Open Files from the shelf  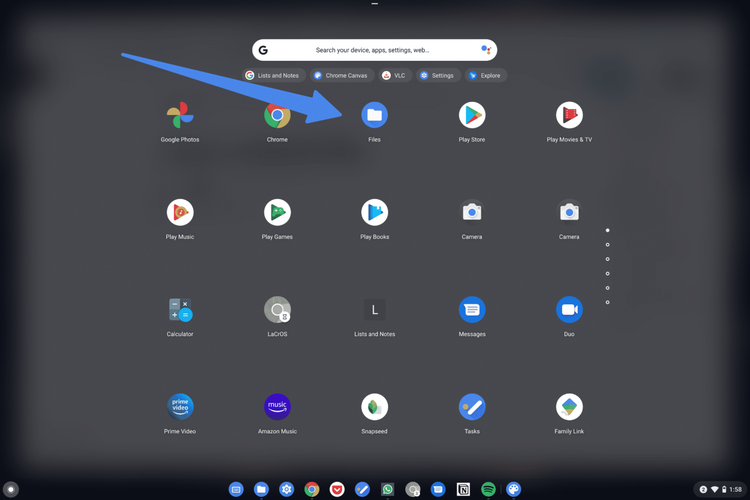tap(261, 489)
